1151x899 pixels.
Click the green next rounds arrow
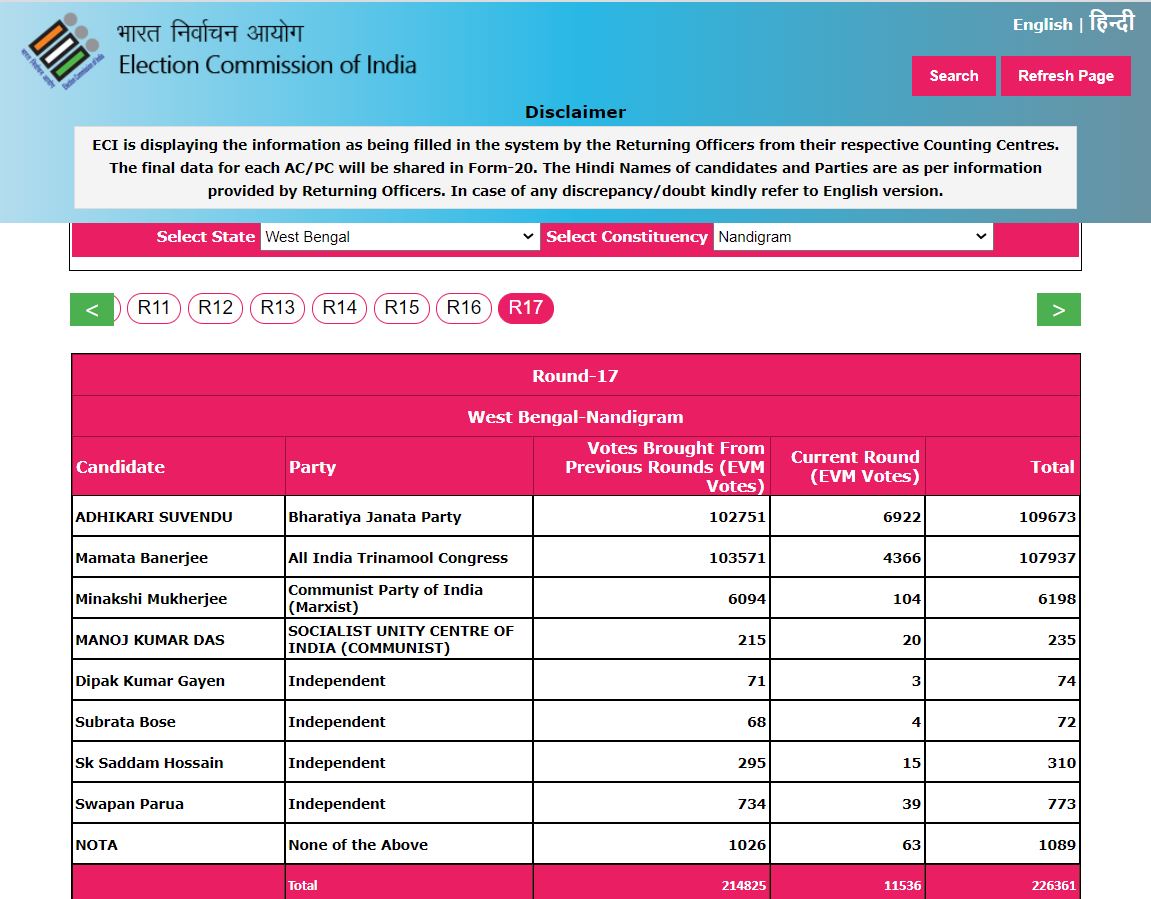[1058, 309]
